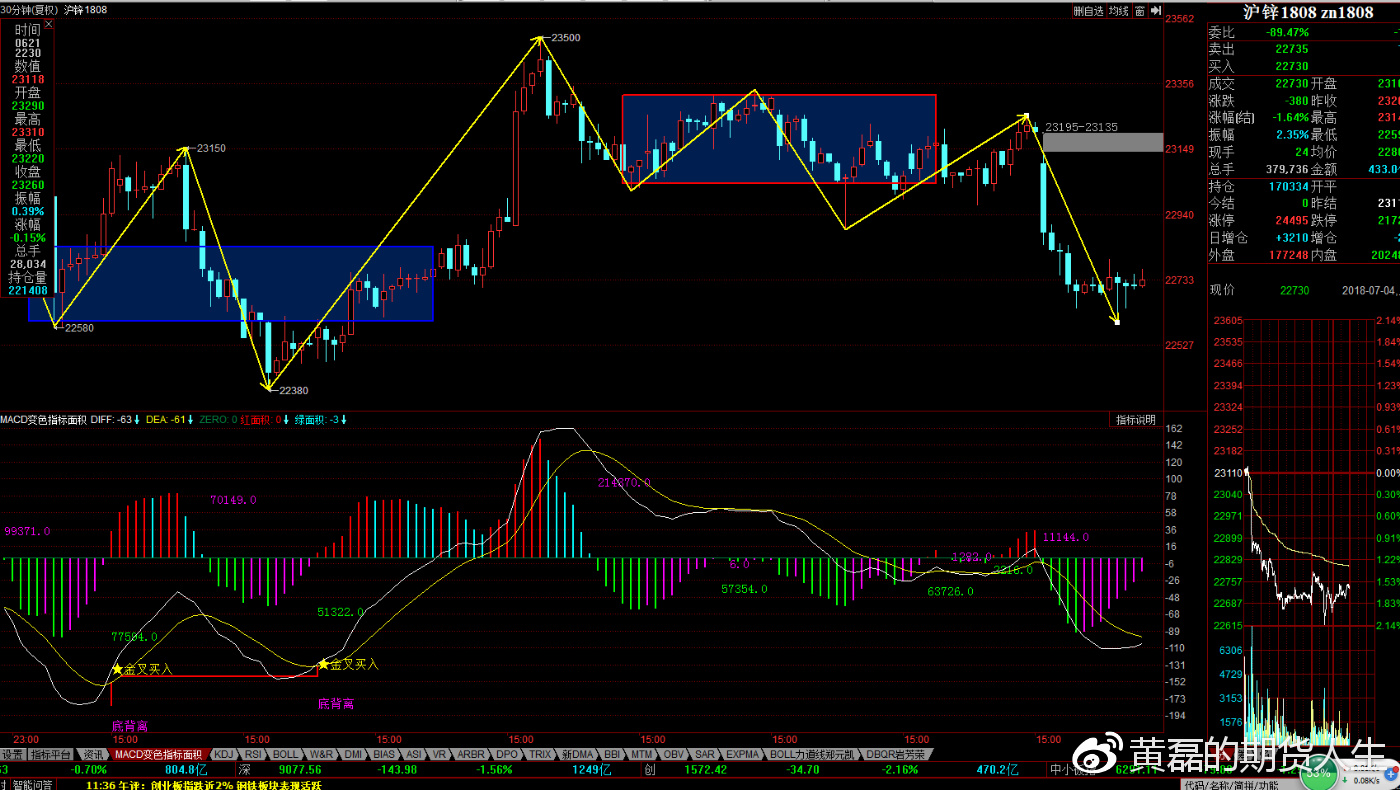The image size is (1400, 790).
Task: Click the 外盘 177248 value
Action: [x=1288, y=255]
